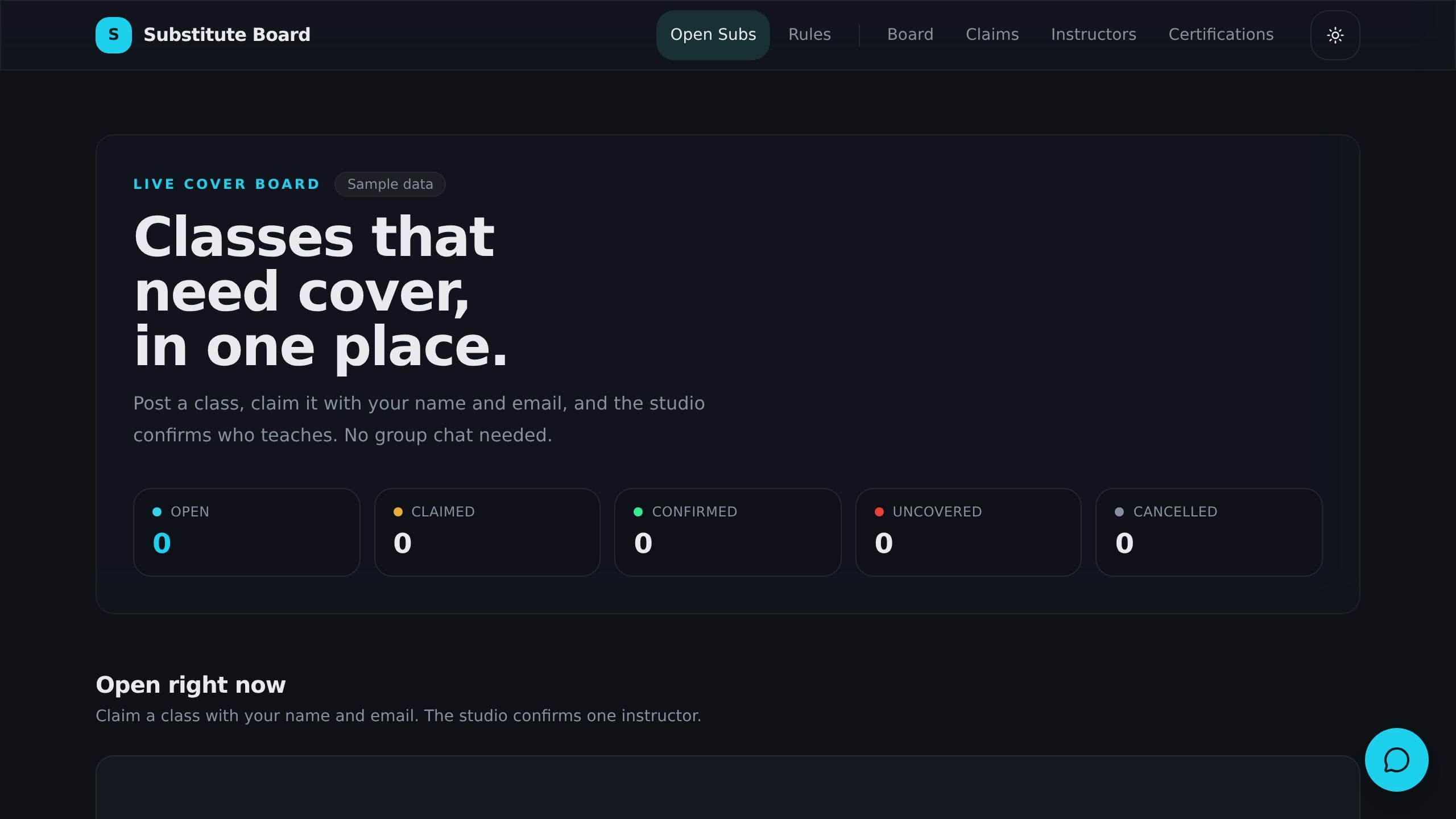The height and width of the screenshot is (819, 1456).
Task: Go to the Rules page
Action: pos(809,35)
